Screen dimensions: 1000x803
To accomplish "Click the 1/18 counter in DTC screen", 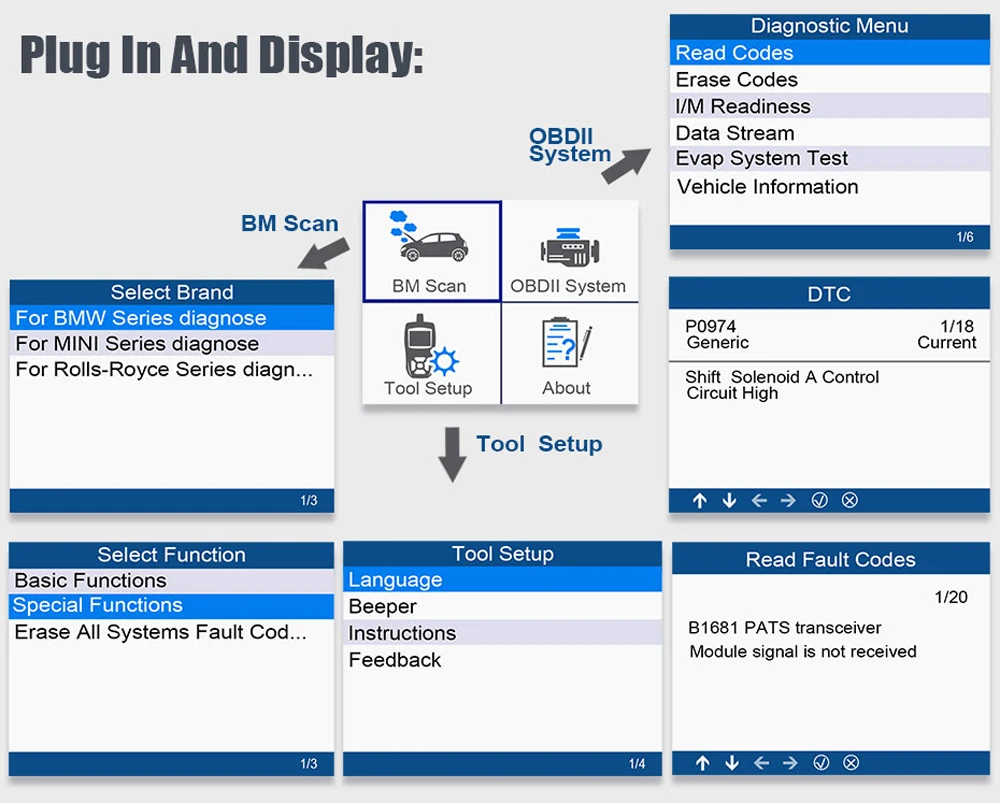I will click(x=957, y=326).
